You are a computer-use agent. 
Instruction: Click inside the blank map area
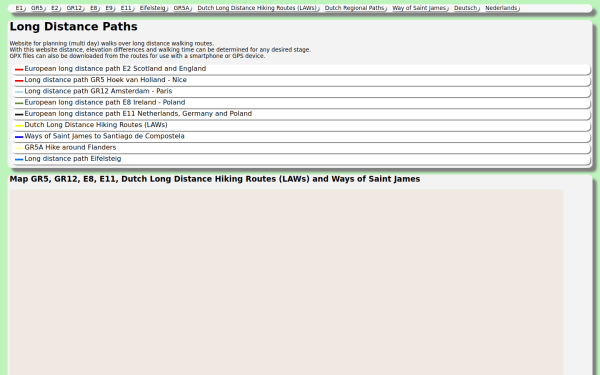pos(286,282)
